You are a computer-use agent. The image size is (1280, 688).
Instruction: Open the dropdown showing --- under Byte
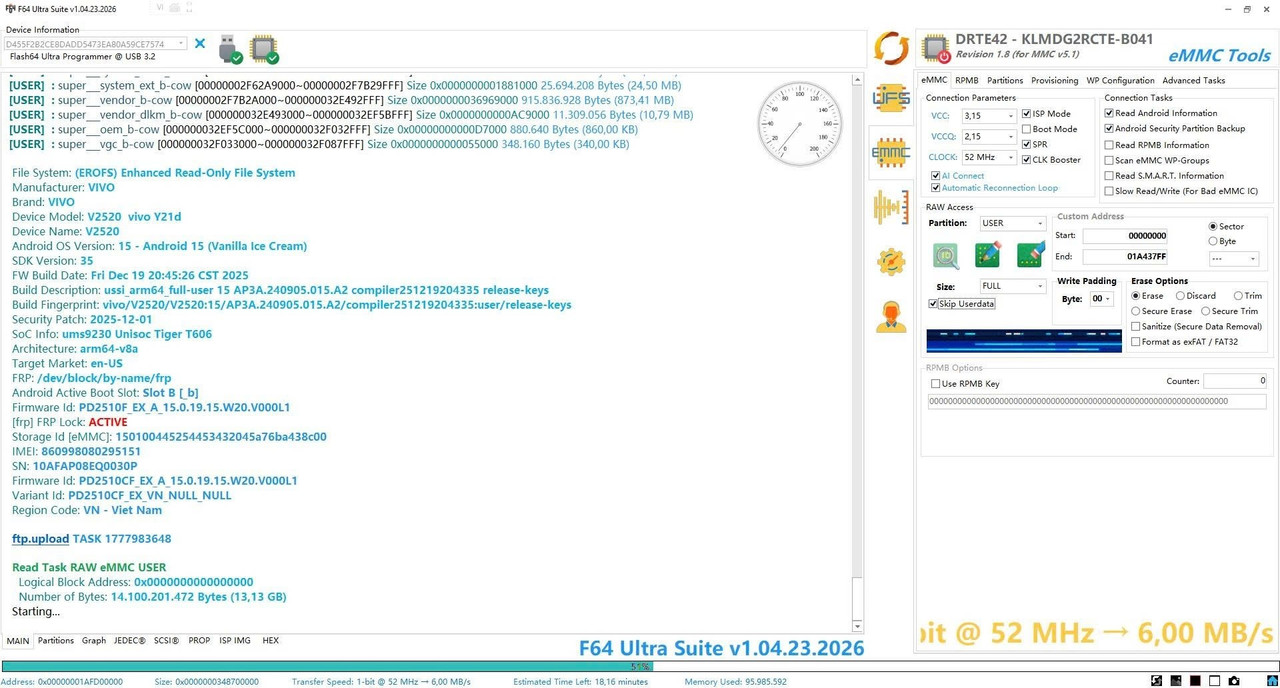[1233, 259]
